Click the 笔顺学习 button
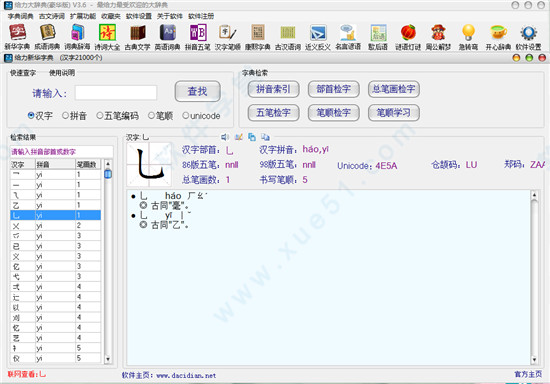 pyautogui.click(x=394, y=113)
